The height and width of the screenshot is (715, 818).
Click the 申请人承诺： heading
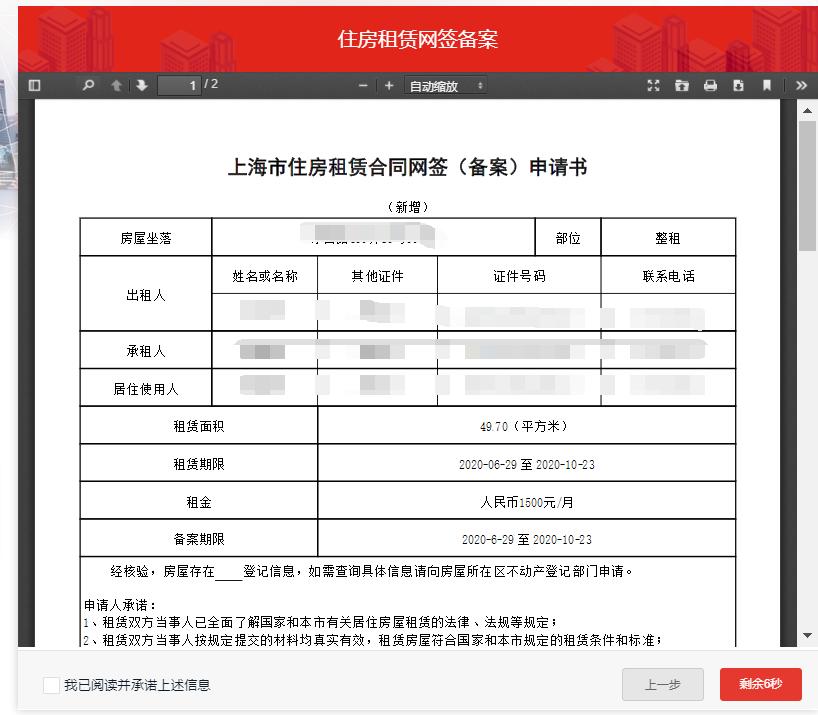click(120, 605)
